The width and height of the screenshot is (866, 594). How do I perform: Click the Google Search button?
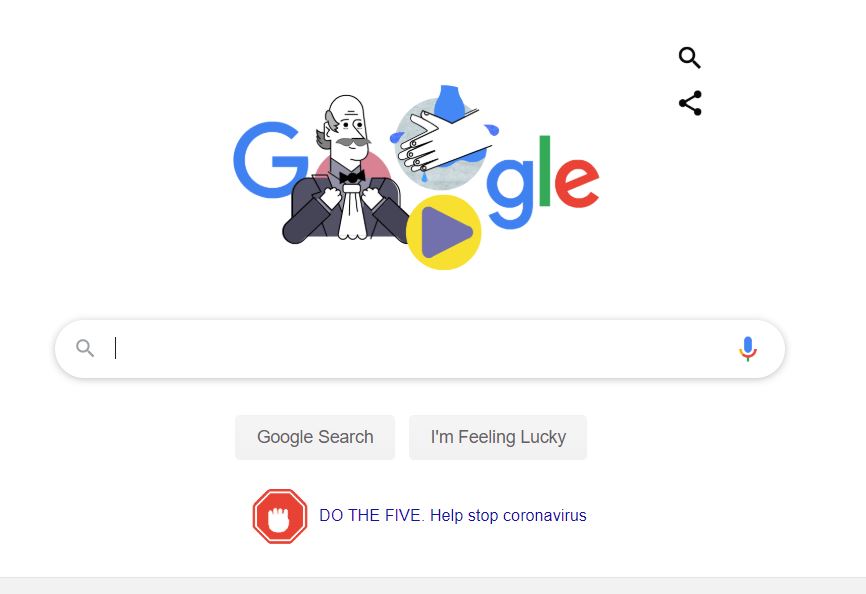pos(315,437)
